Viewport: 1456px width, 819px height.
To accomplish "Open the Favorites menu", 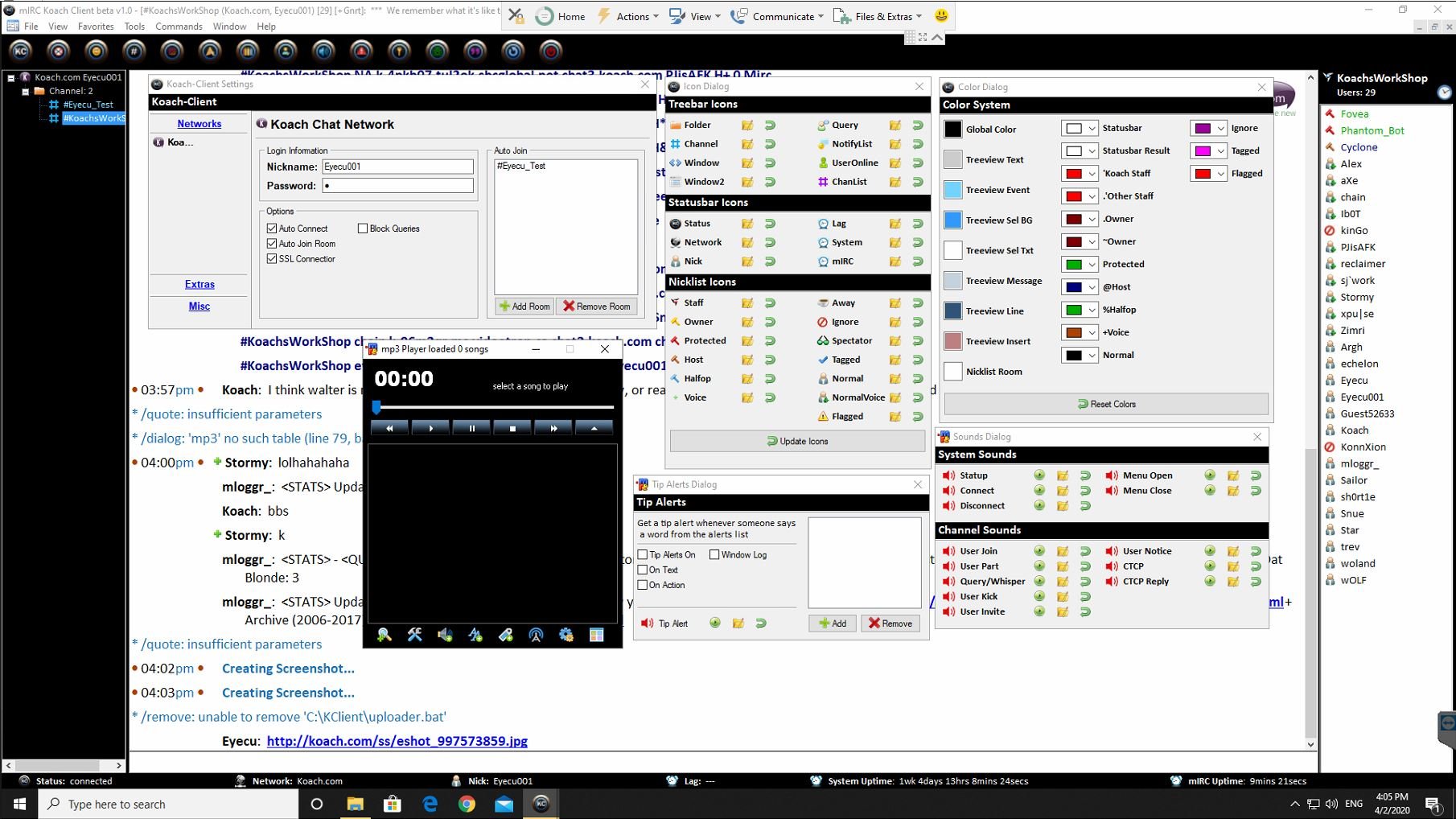I will tap(96, 27).
